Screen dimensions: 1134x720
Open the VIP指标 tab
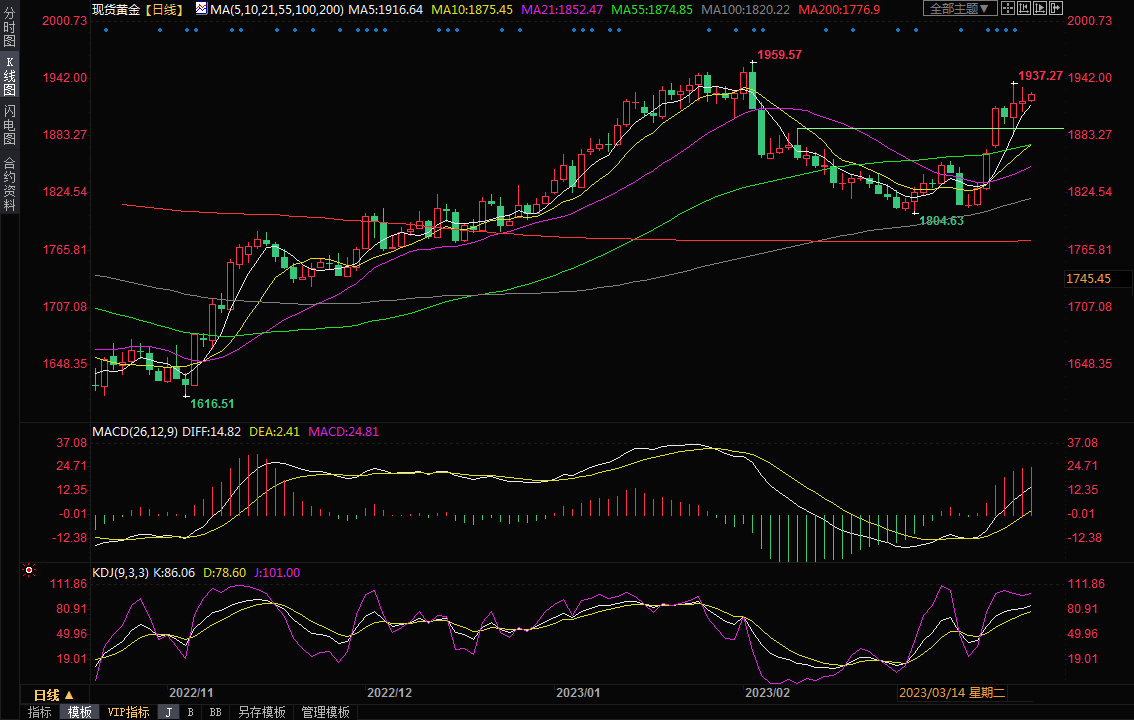(x=129, y=712)
